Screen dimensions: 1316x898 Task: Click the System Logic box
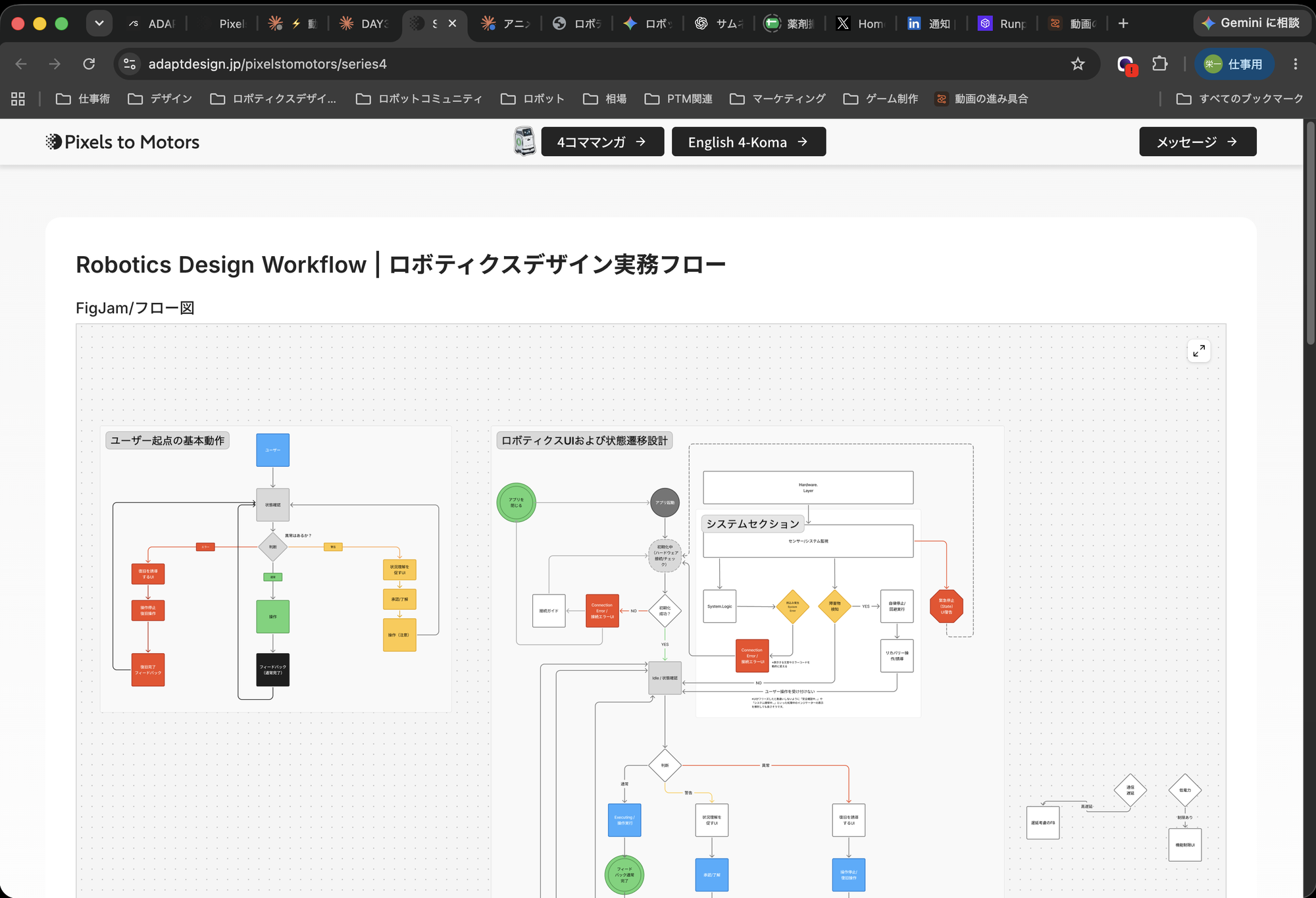coord(719,606)
